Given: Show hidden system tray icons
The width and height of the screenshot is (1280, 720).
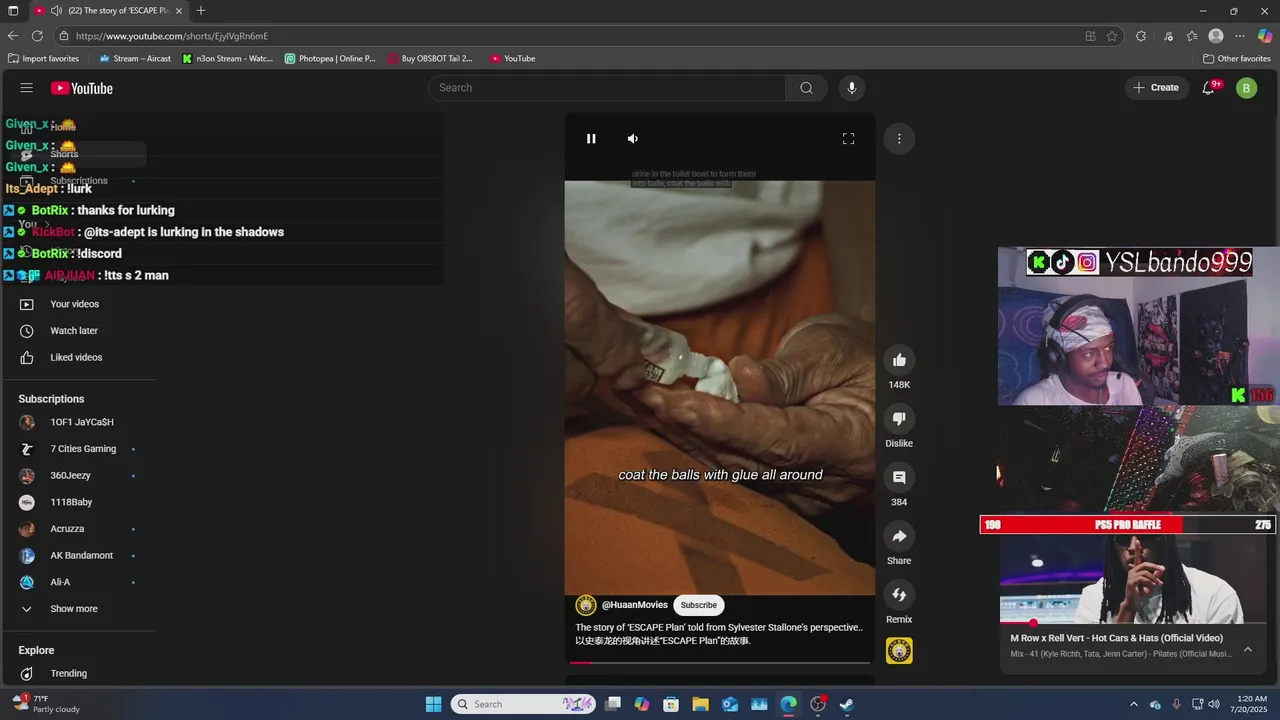Looking at the screenshot, I should 1133,704.
